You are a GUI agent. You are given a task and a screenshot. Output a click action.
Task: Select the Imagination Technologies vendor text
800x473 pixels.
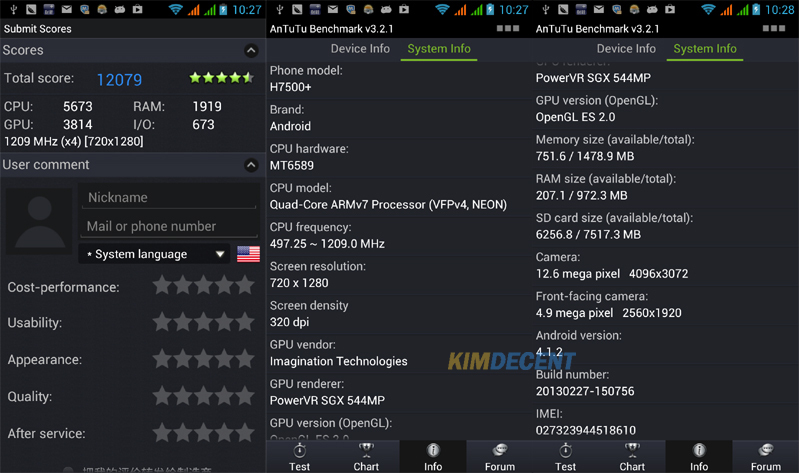point(338,361)
